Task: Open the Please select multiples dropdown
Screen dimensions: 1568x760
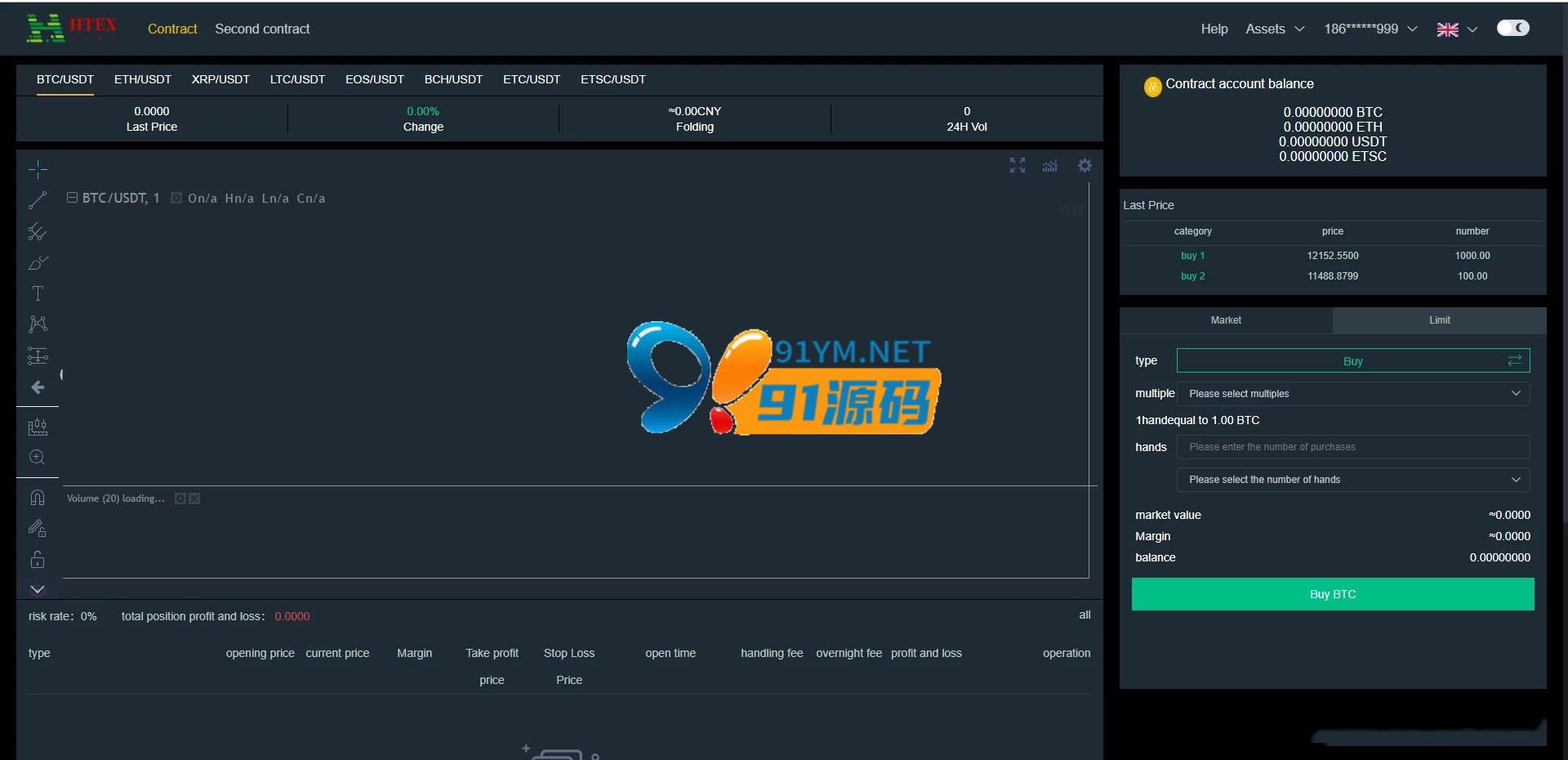Action: 1353,394
